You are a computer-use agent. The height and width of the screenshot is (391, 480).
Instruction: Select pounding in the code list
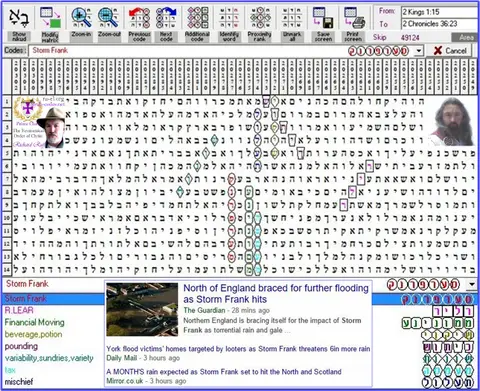click(21, 346)
